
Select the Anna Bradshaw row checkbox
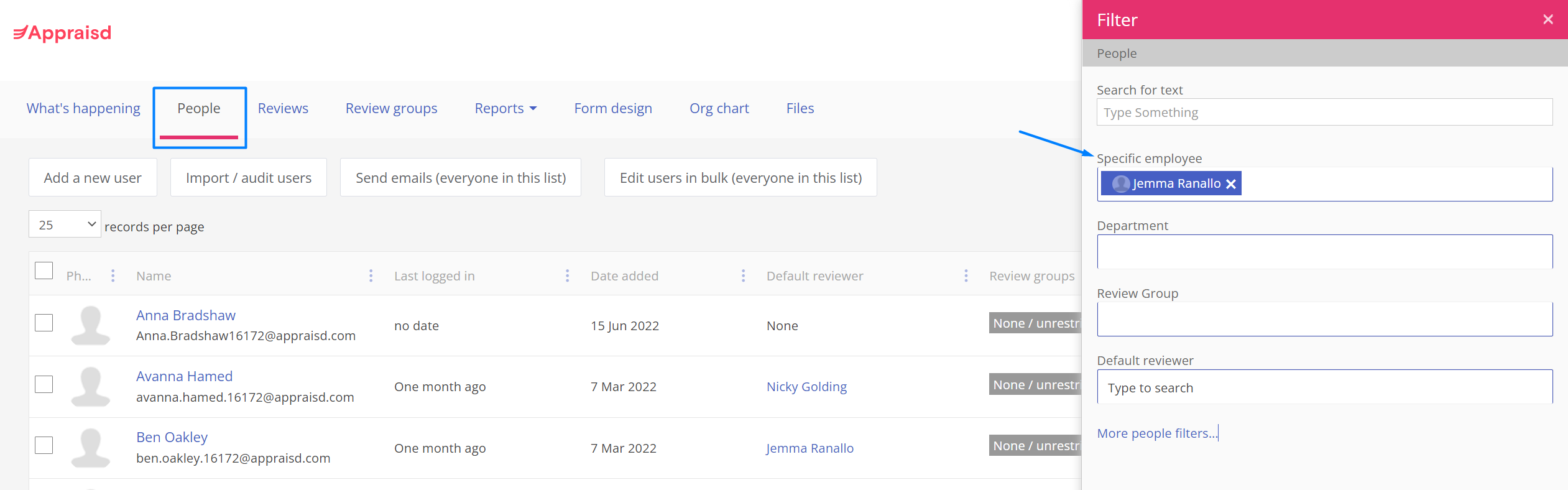coord(44,323)
